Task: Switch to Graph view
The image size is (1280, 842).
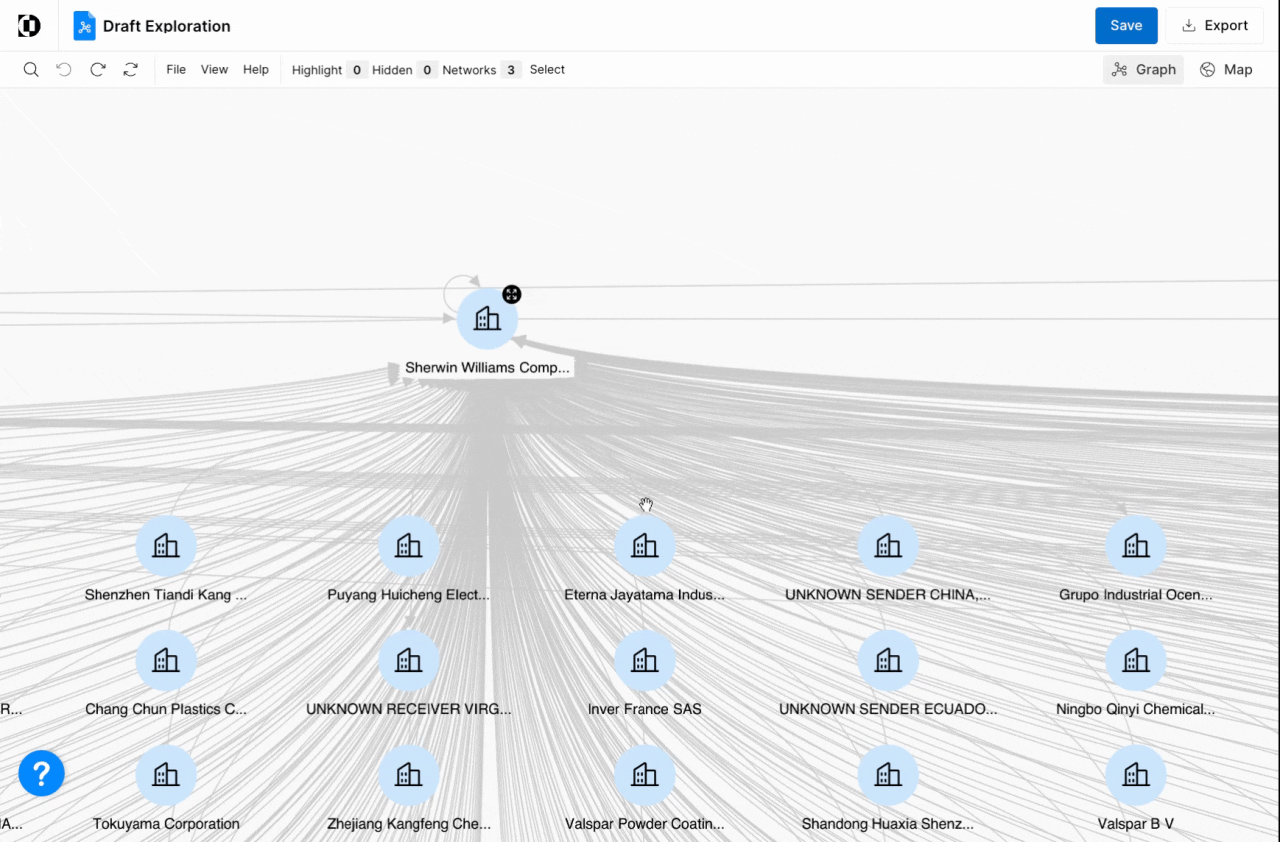Action: (1143, 70)
